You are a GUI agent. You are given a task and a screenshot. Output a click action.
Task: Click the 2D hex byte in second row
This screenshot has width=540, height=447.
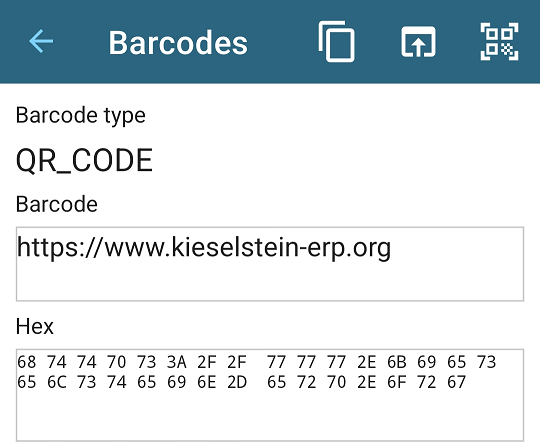click(237, 382)
